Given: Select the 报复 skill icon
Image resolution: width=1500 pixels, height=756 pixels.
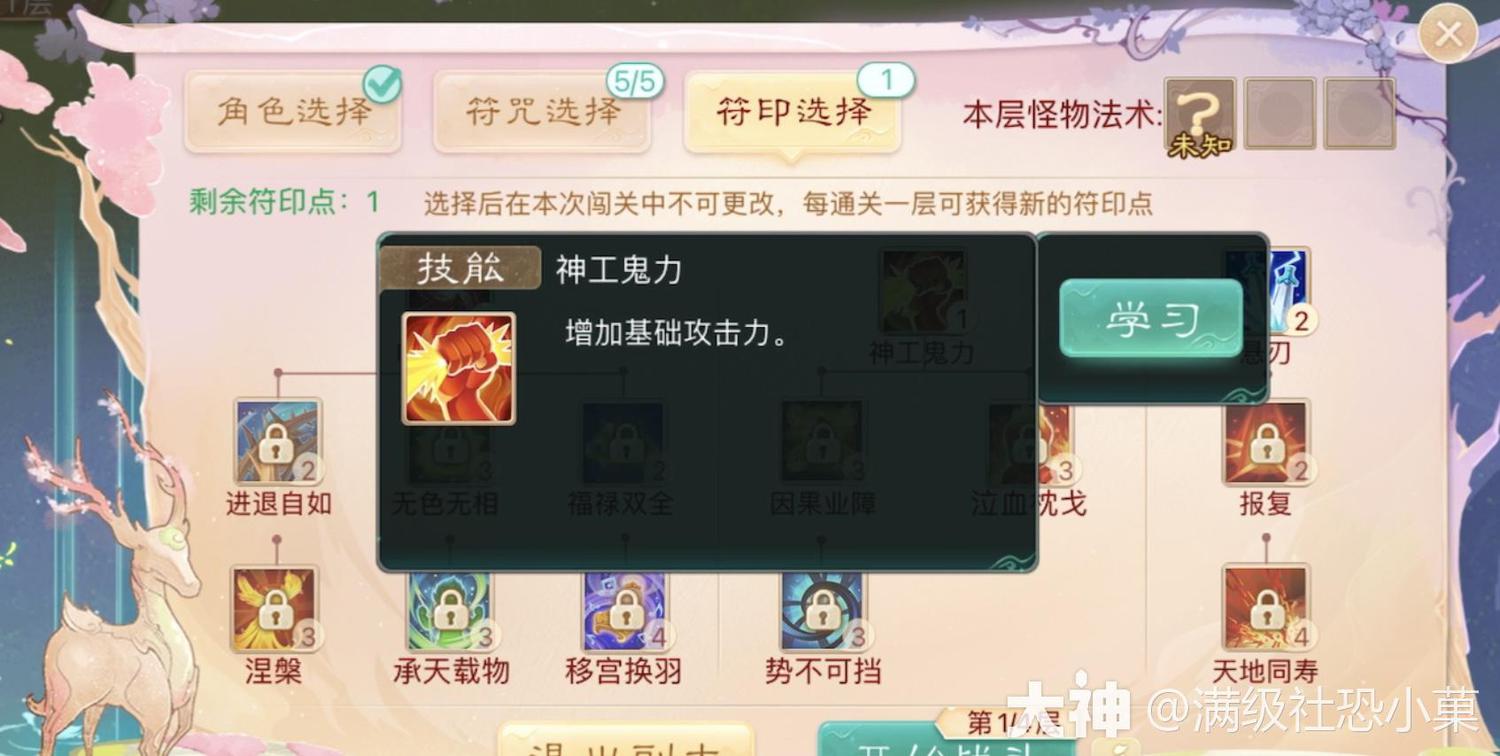Looking at the screenshot, I should point(1267,442).
